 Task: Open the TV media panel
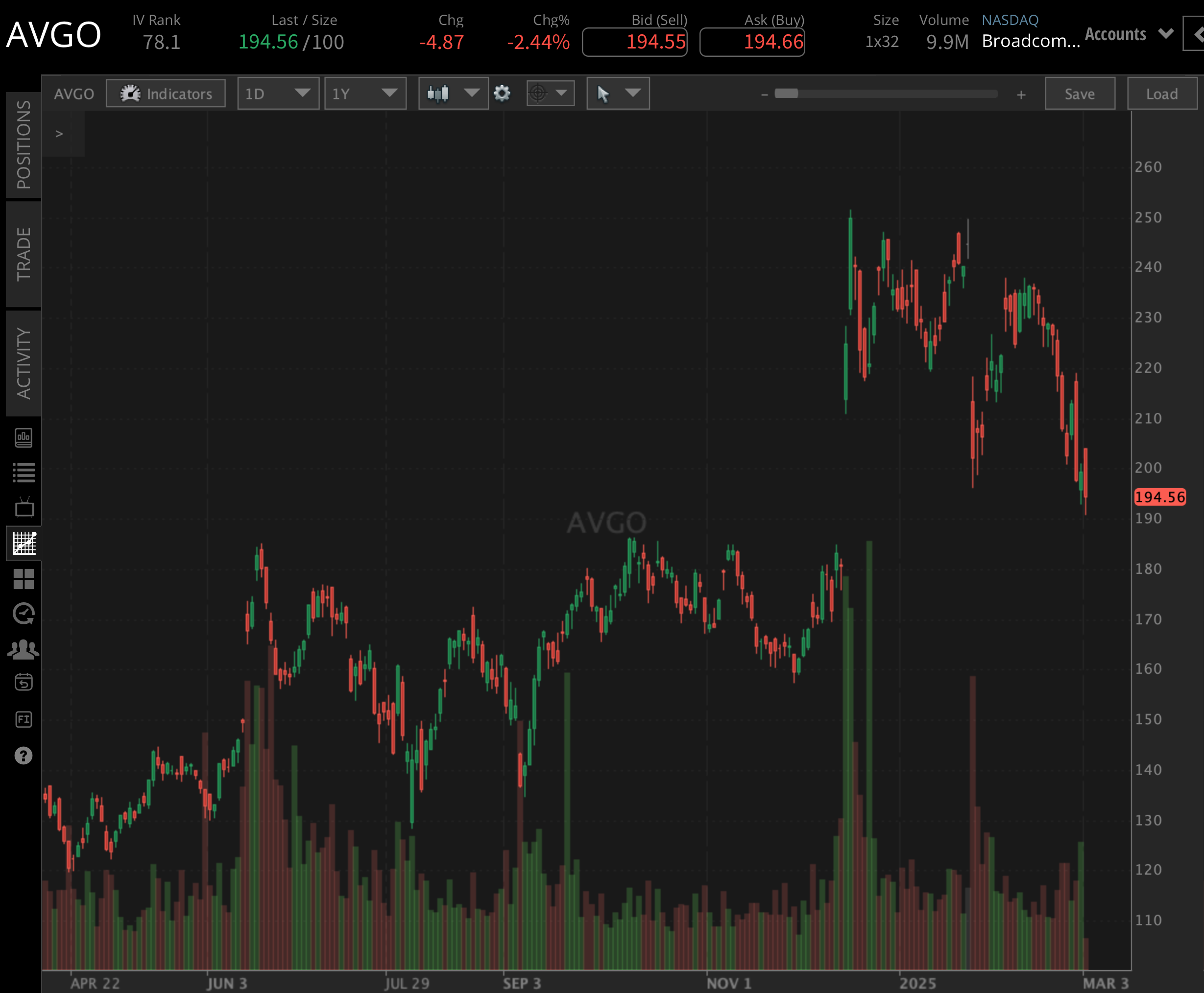(x=24, y=508)
